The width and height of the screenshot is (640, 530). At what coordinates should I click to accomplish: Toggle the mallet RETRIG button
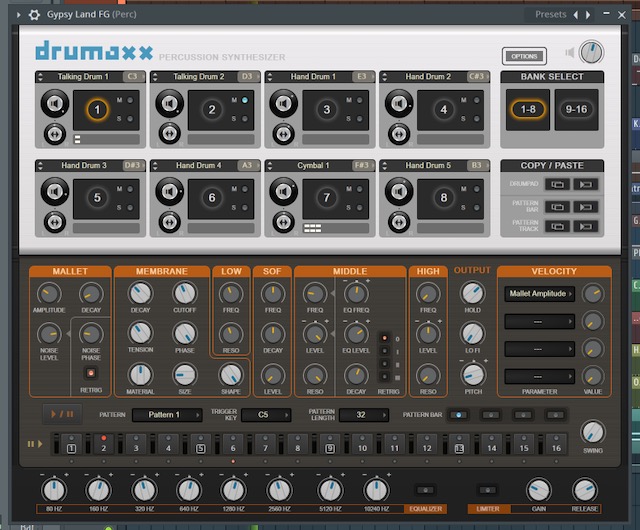(x=91, y=373)
